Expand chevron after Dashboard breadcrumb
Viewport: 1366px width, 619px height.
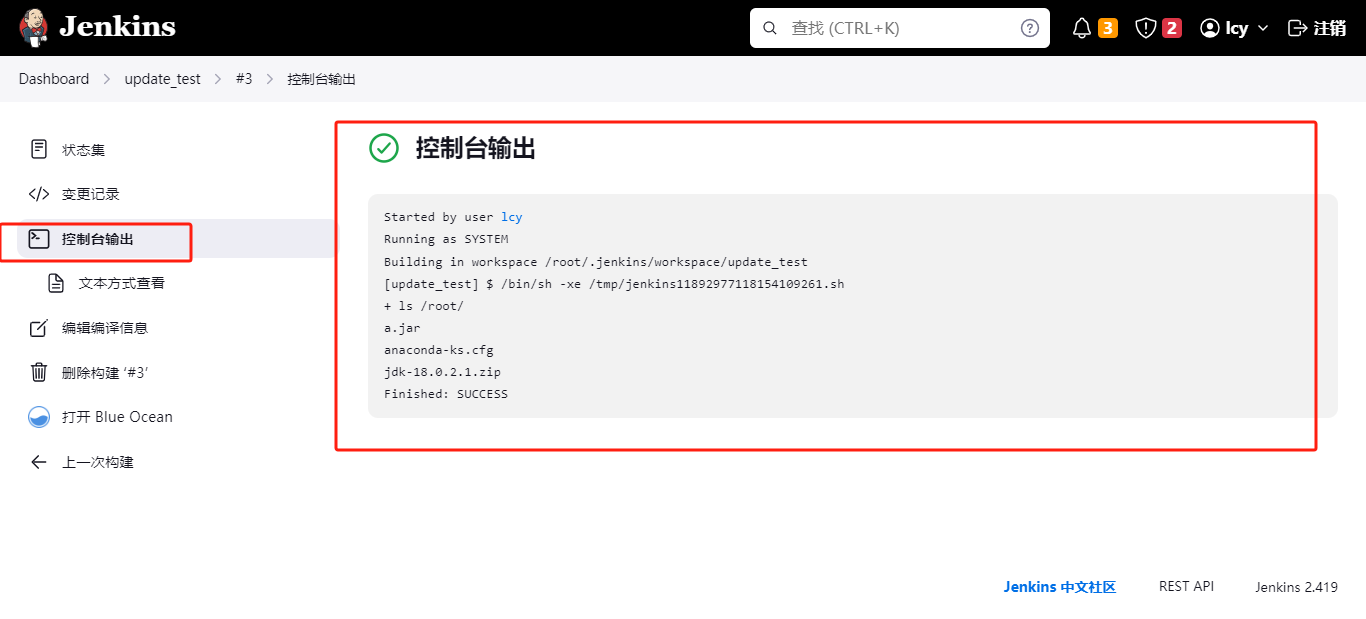[107, 79]
